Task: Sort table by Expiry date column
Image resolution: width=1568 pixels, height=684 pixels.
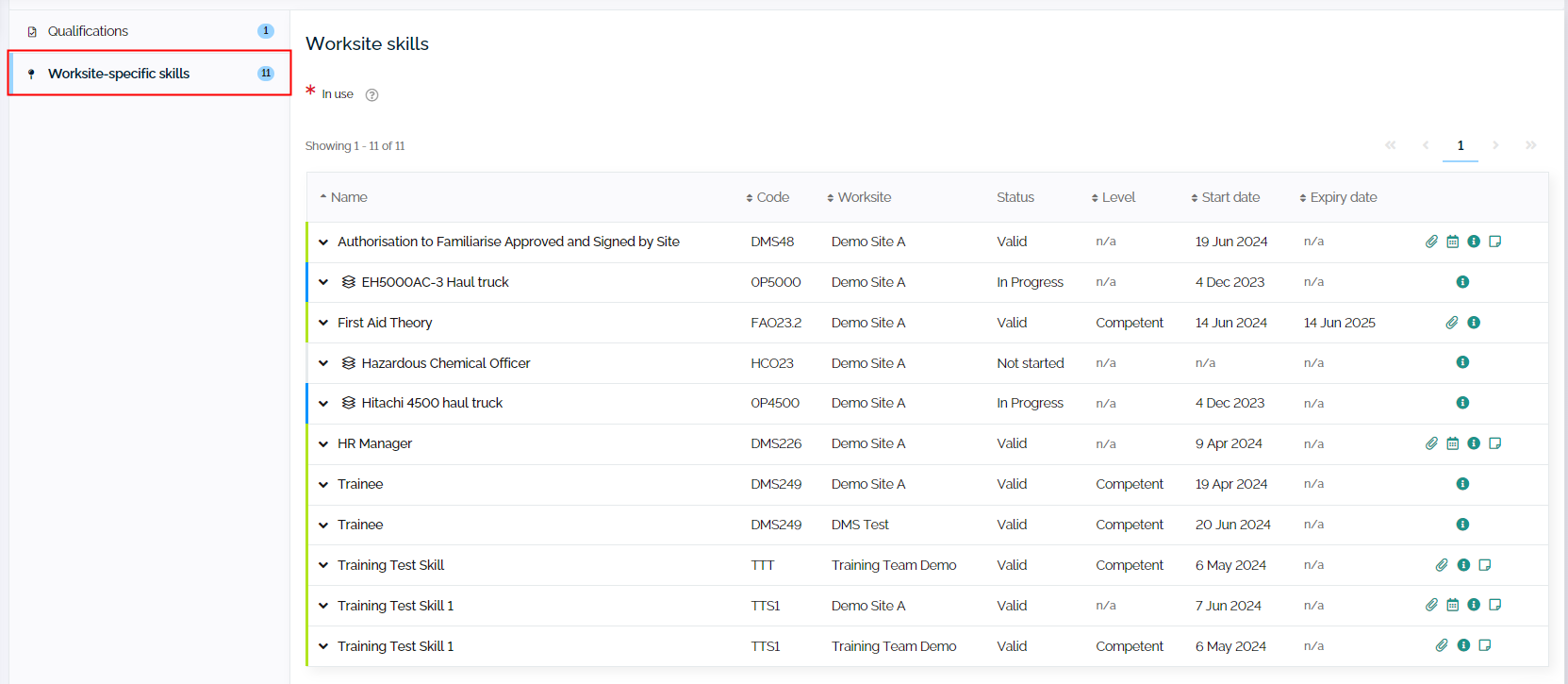Action: click(1342, 197)
